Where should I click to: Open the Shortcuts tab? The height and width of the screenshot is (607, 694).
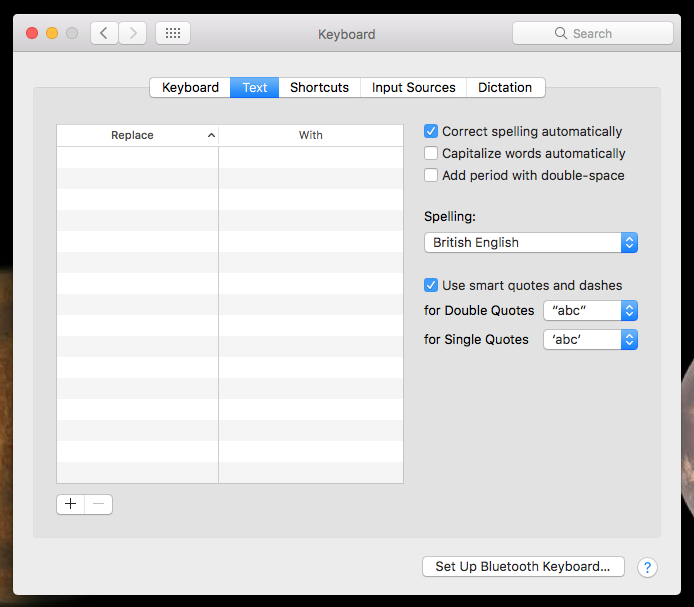point(320,87)
